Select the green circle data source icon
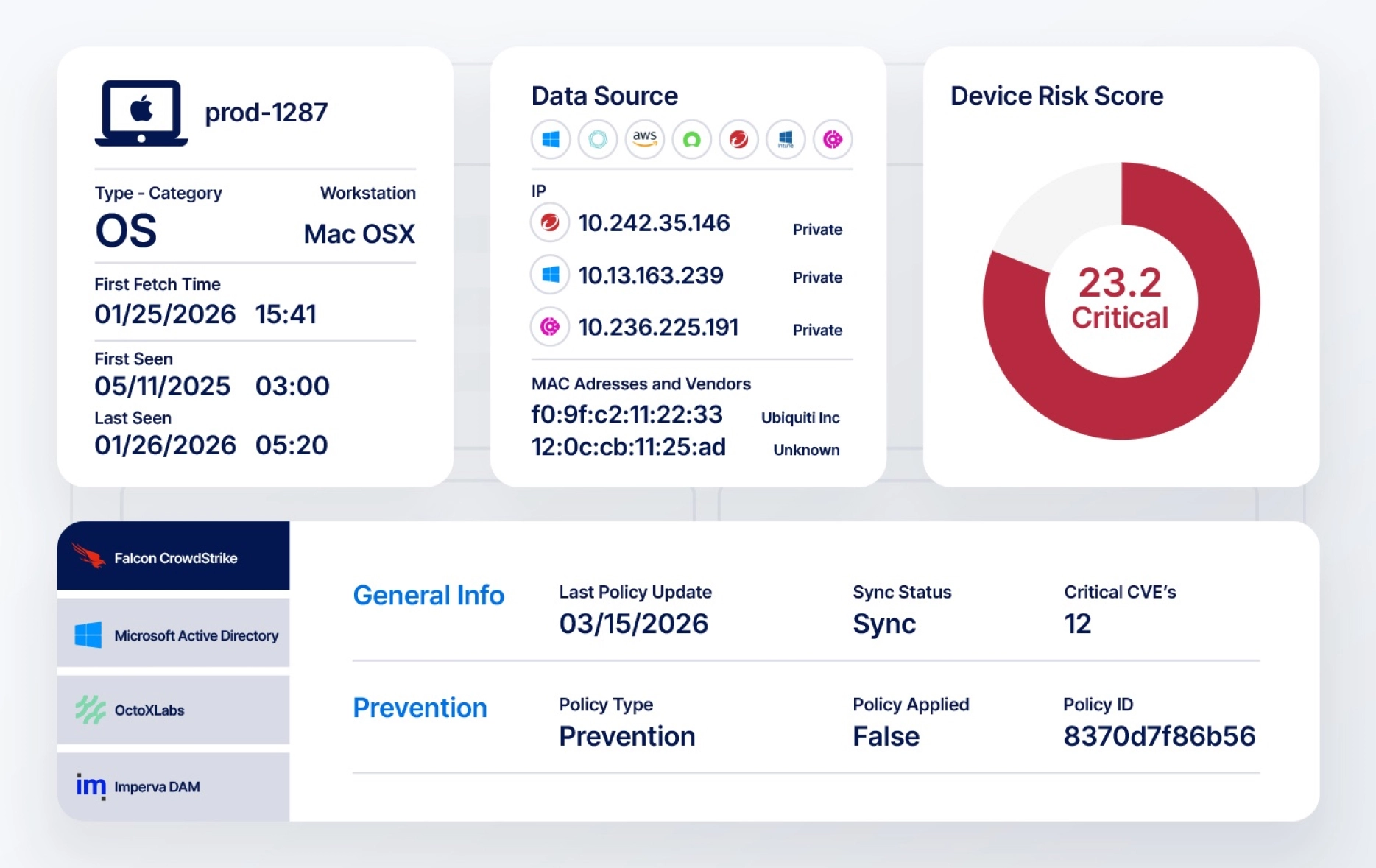The image size is (1376, 868). (692, 139)
